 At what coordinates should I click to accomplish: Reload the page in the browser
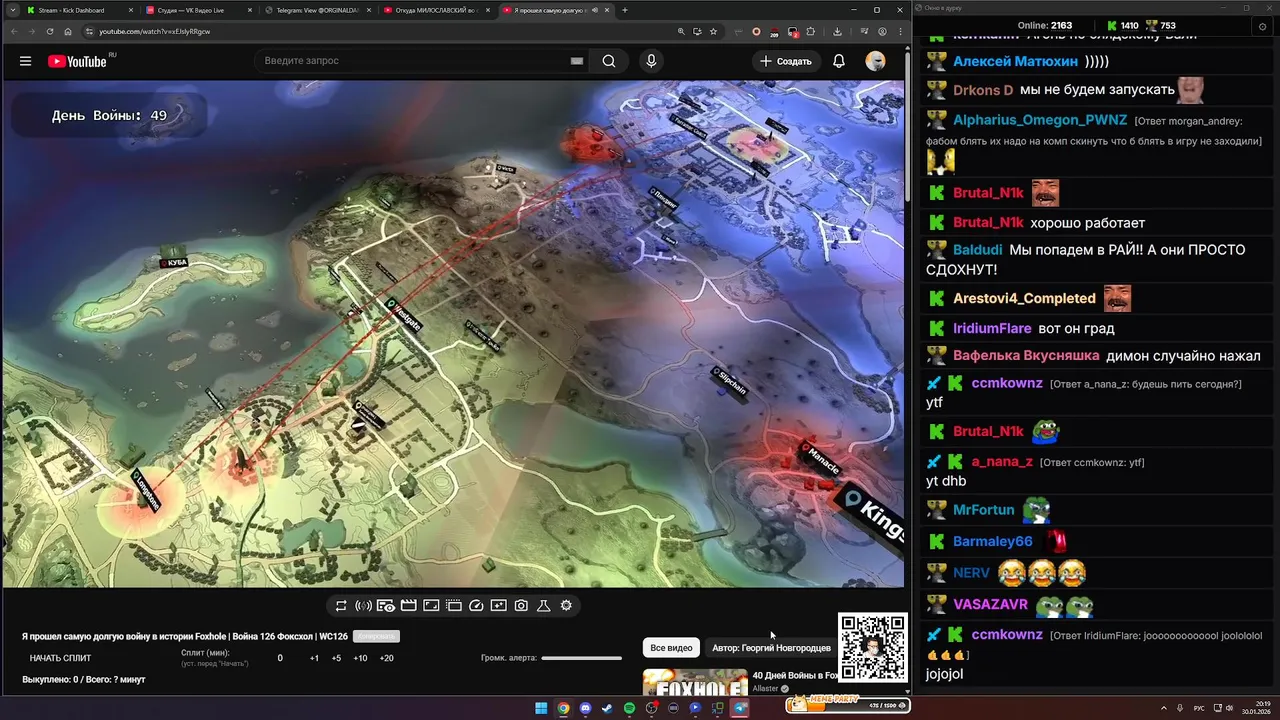click(x=49, y=31)
